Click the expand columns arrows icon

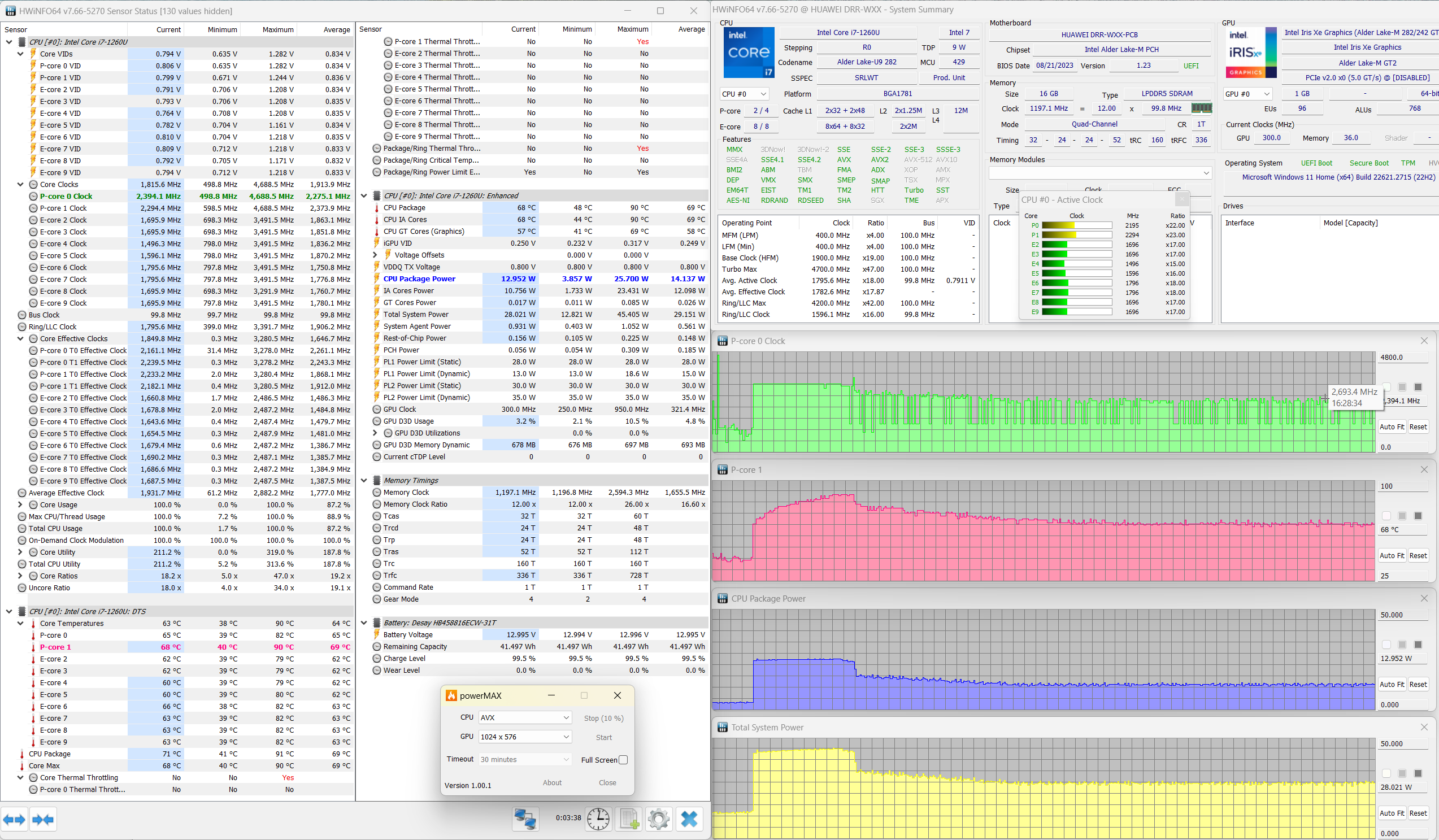point(14,820)
